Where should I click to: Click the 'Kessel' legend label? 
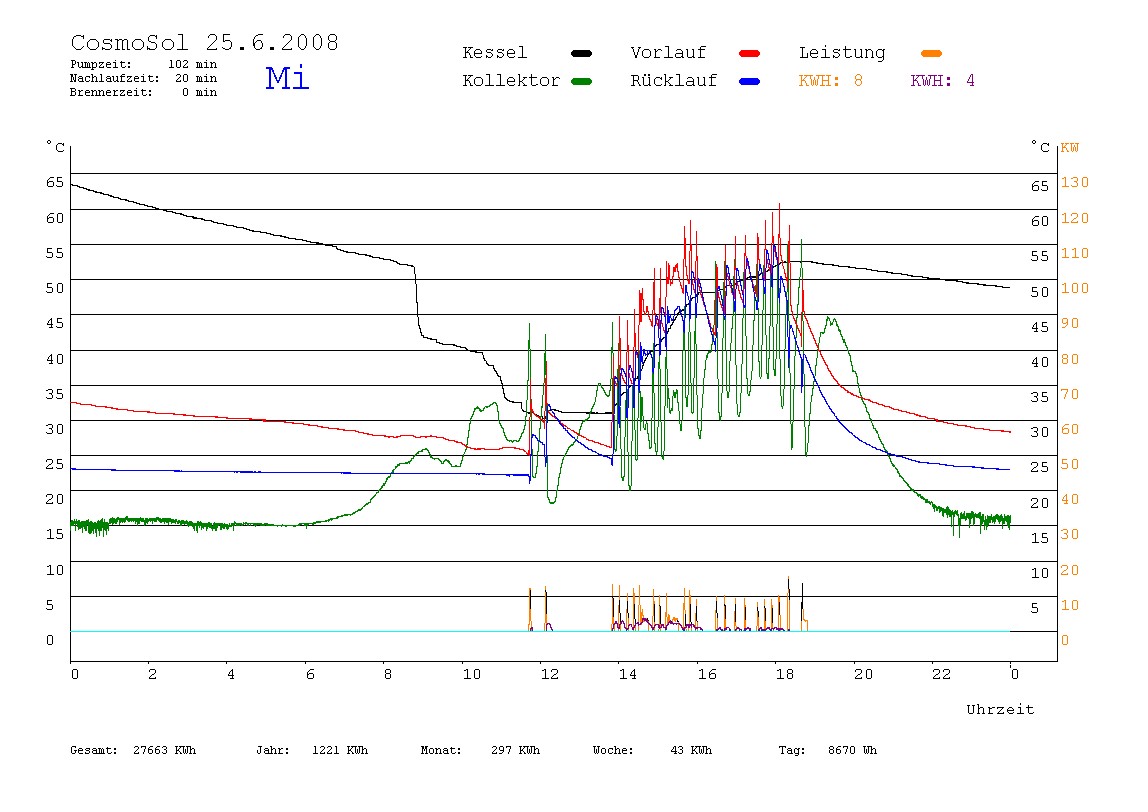click(494, 53)
